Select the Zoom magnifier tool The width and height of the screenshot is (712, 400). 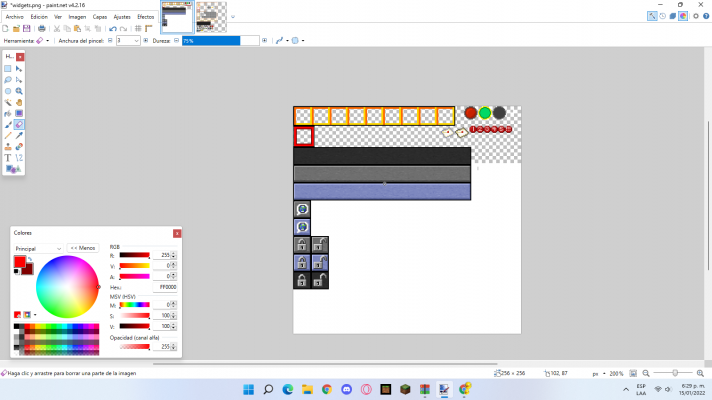pos(19,91)
